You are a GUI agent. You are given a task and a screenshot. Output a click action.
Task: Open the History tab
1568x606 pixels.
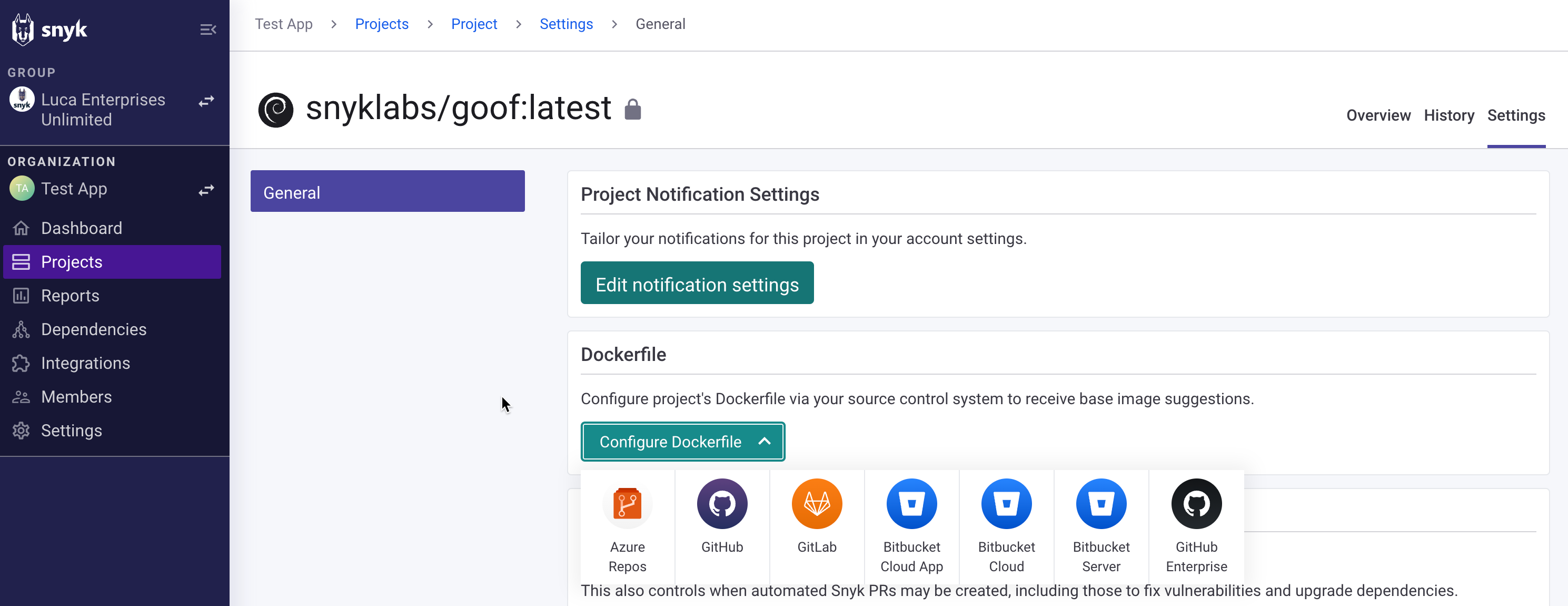[1448, 115]
